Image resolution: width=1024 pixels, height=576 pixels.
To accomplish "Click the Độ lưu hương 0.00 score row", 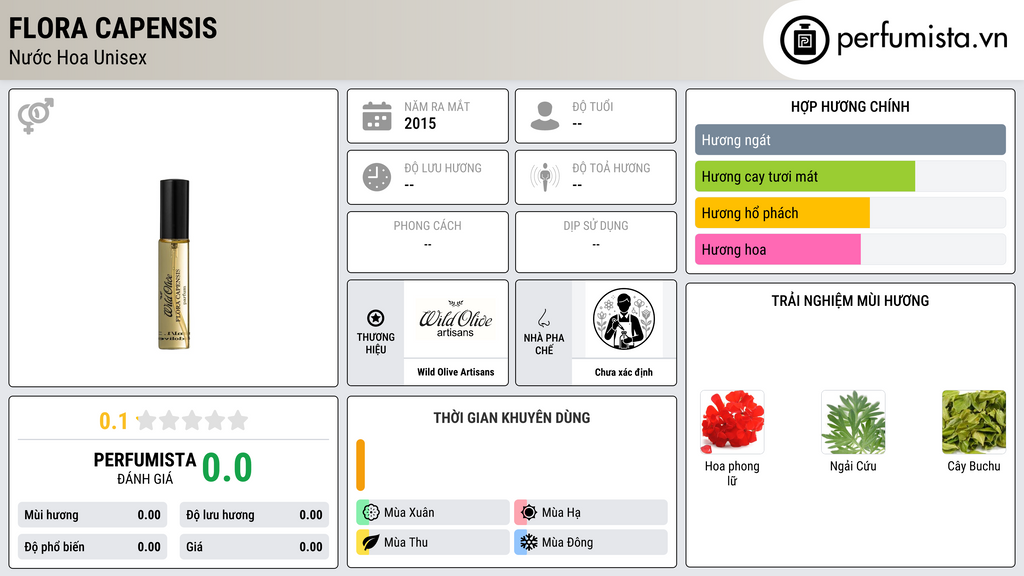I will (x=254, y=515).
